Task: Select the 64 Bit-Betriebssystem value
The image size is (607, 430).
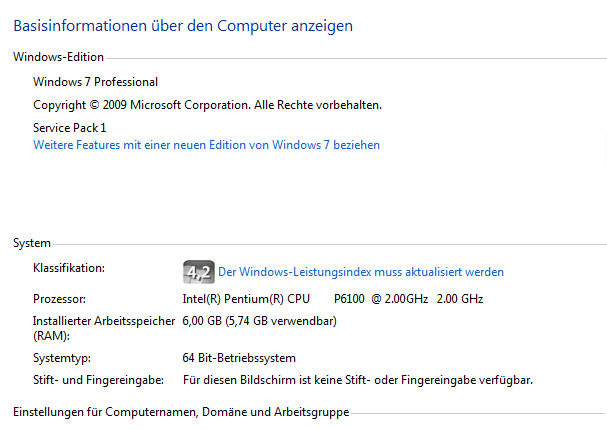Action: click(x=239, y=358)
